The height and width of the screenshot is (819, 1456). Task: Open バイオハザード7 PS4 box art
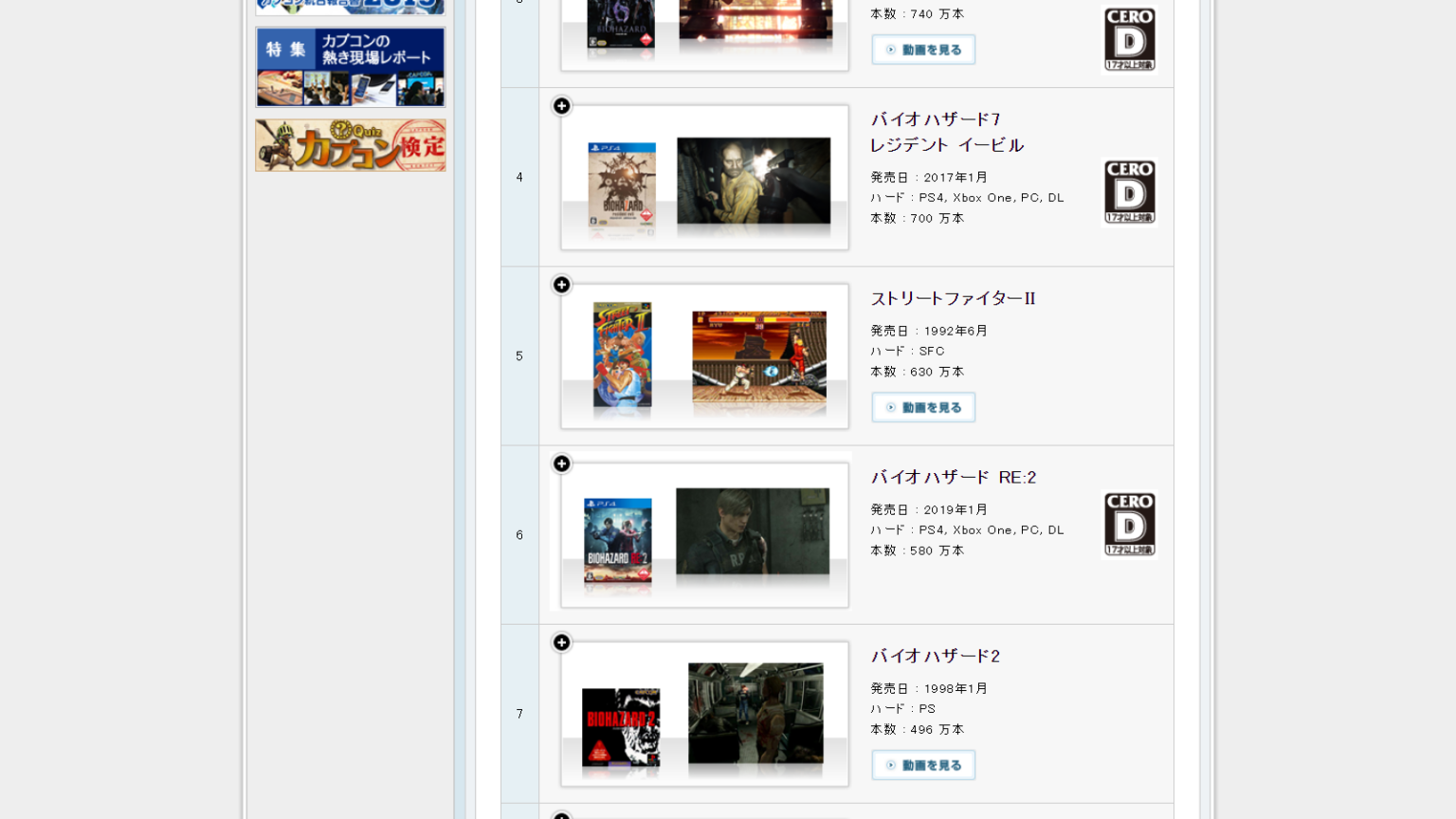622,186
